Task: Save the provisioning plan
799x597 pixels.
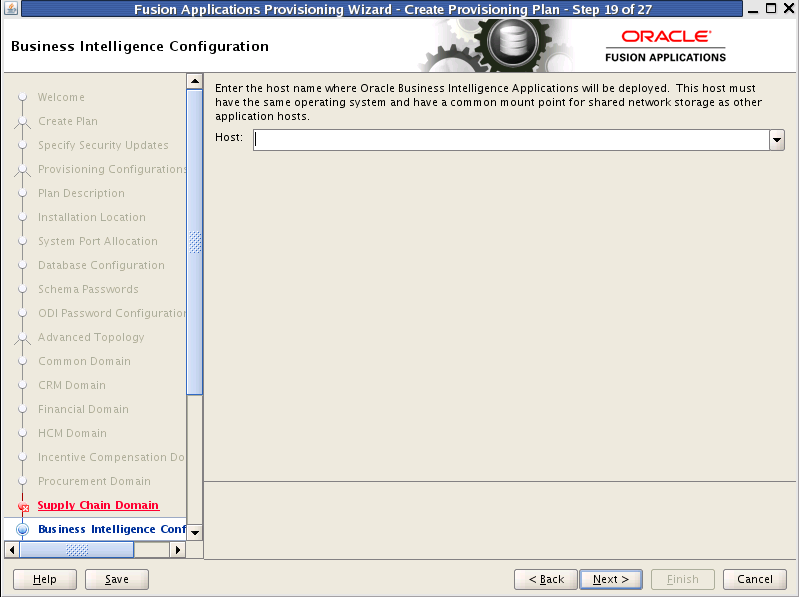Action: click(117, 579)
